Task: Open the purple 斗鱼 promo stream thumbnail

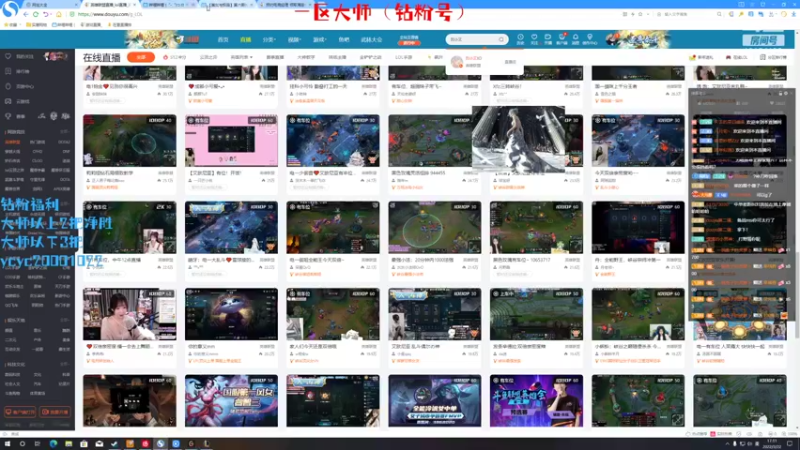Action: click(x=536, y=401)
